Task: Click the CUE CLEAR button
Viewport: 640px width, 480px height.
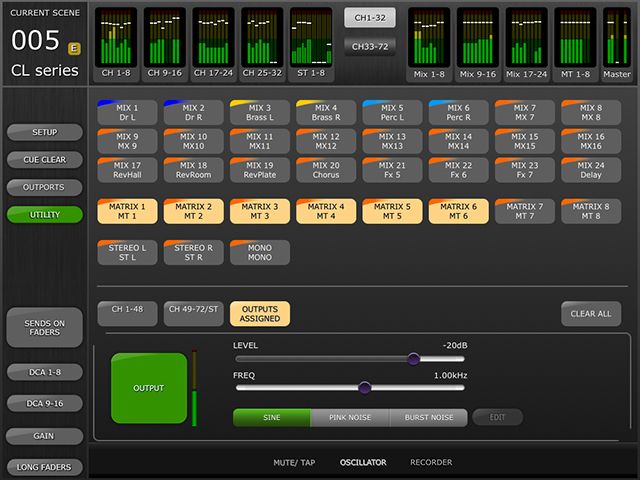Action: click(44, 160)
